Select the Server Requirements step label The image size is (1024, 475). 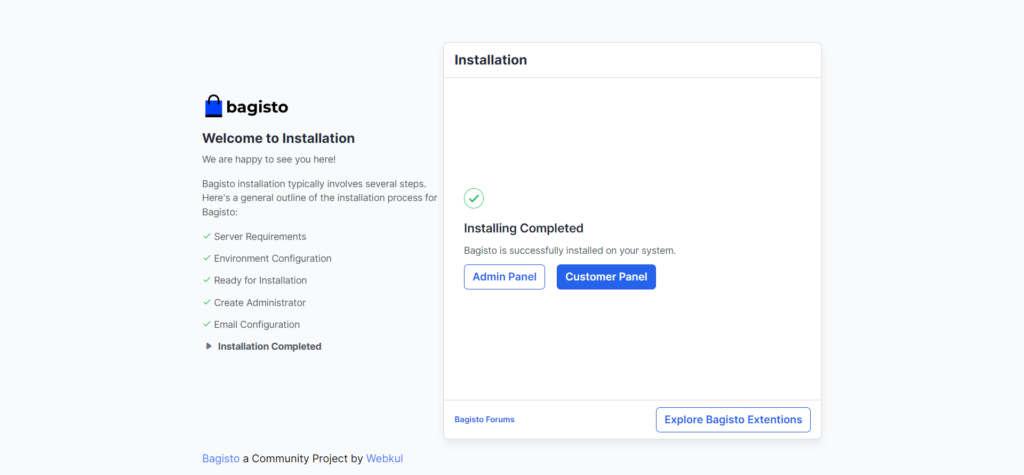(260, 236)
